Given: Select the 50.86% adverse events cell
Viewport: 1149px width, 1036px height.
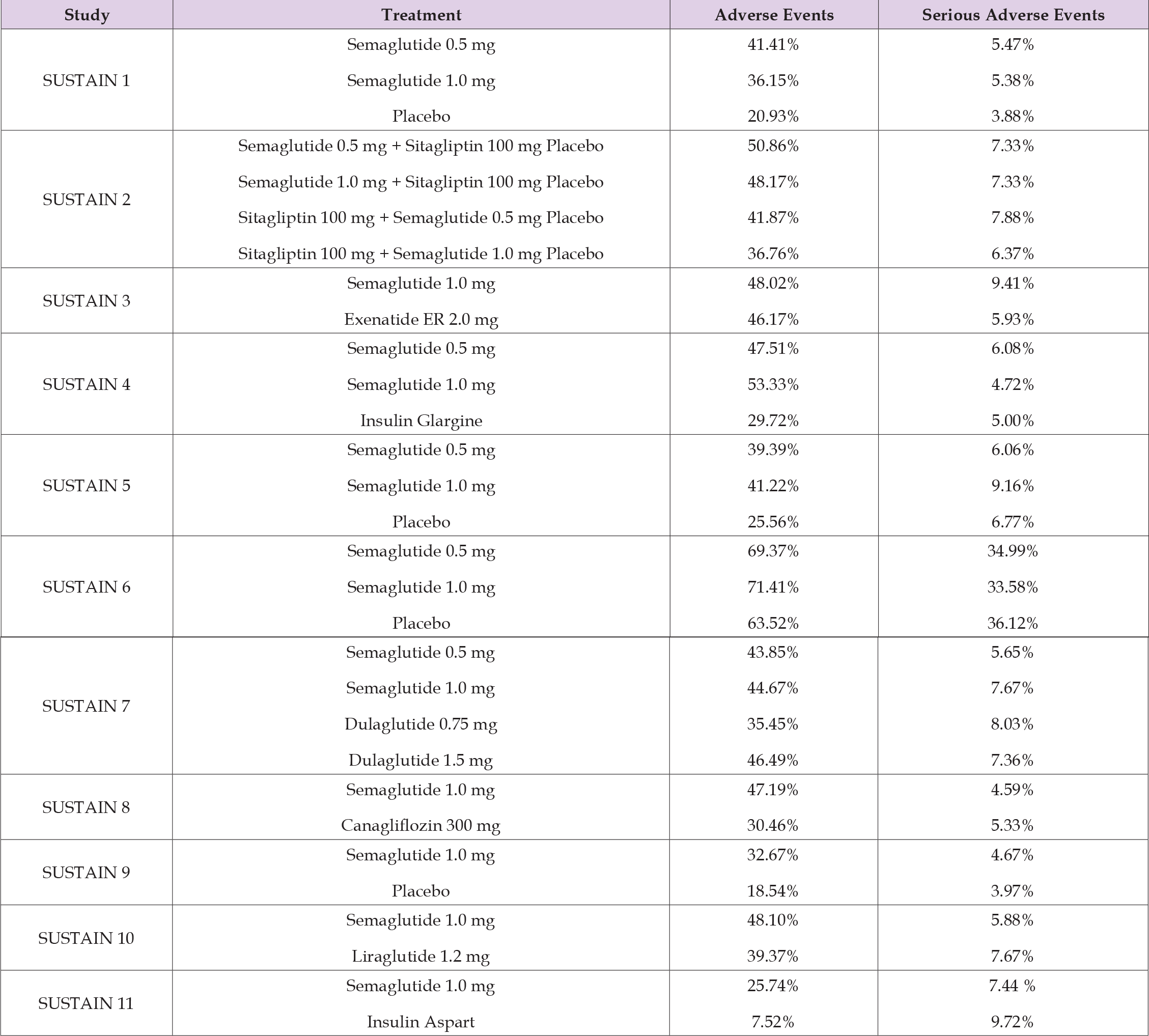Looking at the screenshot, I should click(x=773, y=146).
